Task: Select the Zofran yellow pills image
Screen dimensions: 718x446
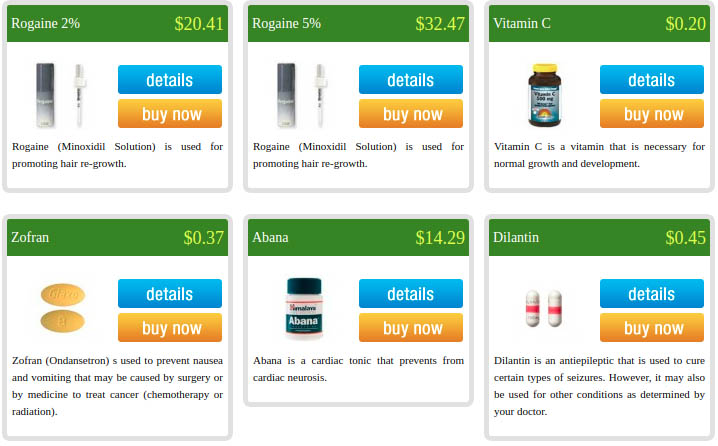Action: click(63, 308)
